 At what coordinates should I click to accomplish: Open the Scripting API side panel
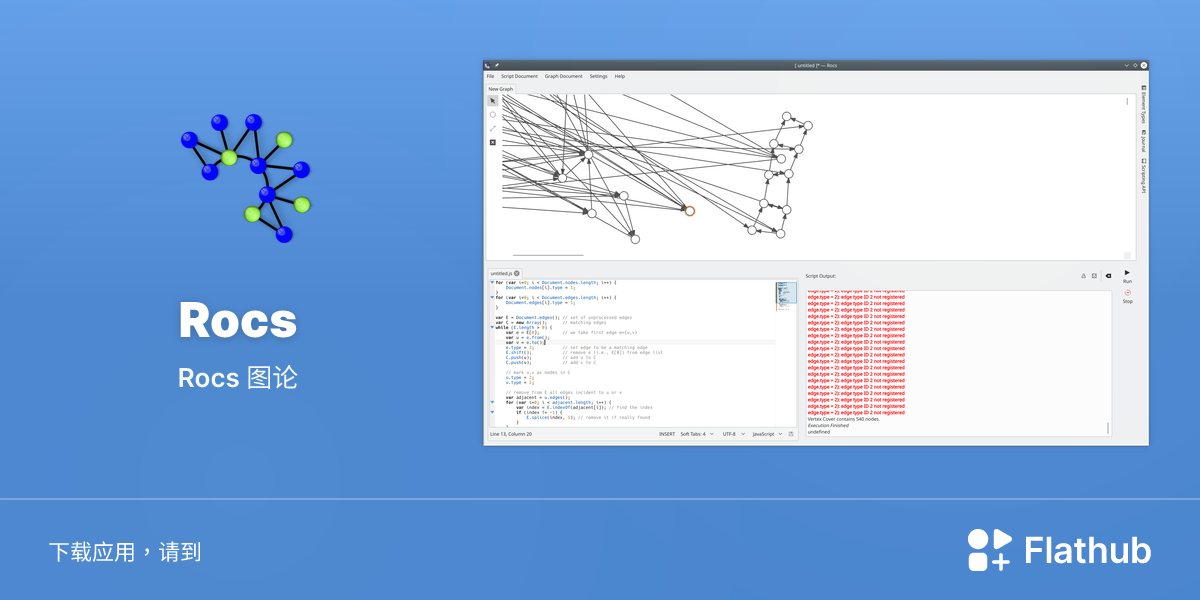coord(1143,176)
